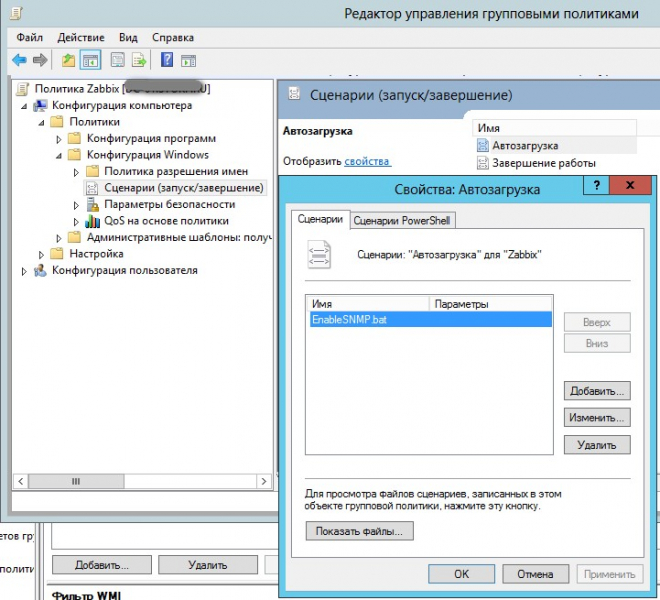Click the Back arrow in the toolbar
Image resolution: width=660 pixels, height=600 pixels.
(x=19, y=60)
